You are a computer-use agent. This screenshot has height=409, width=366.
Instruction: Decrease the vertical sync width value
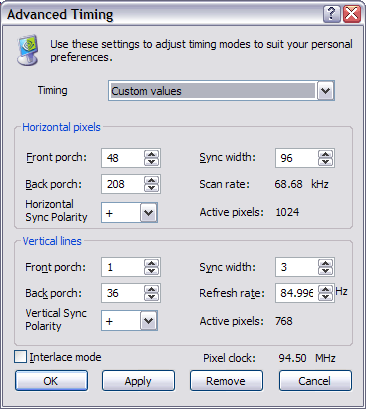pyautogui.click(x=325, y=270)
